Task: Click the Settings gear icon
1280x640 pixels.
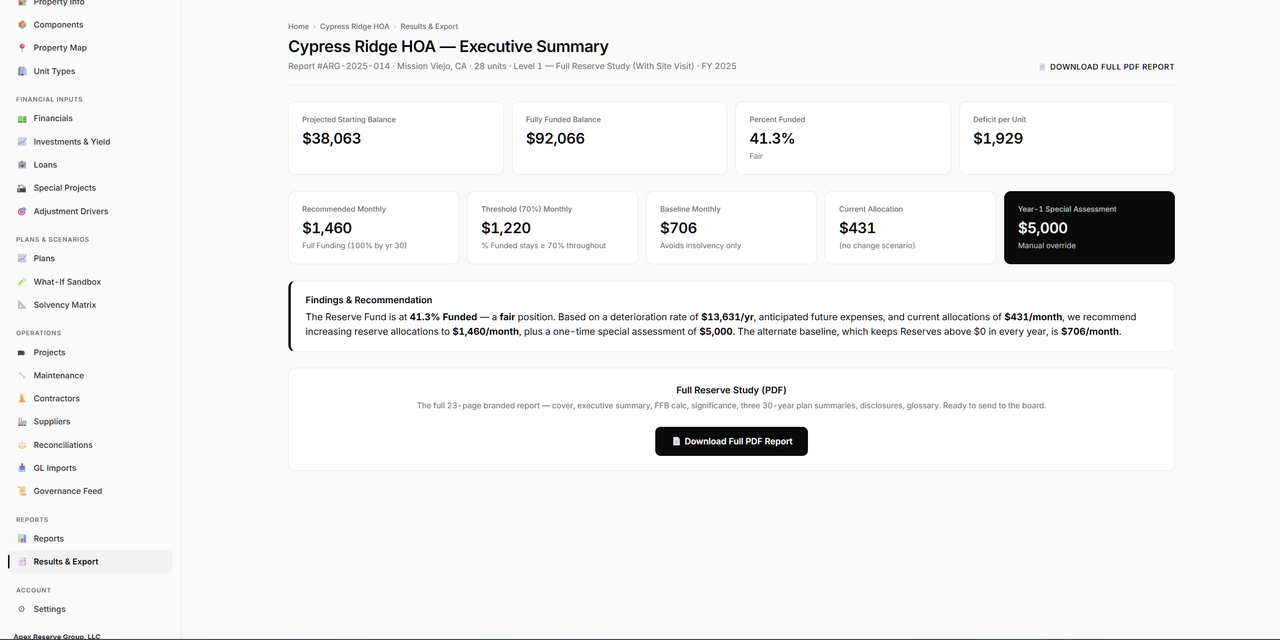Action: [x=22, y=608]
